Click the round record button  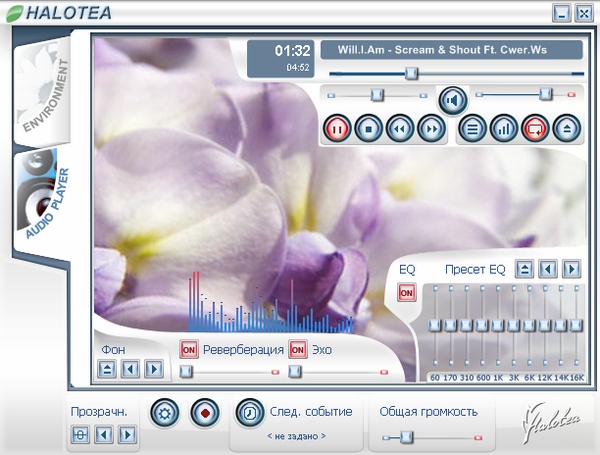[204, 411]
